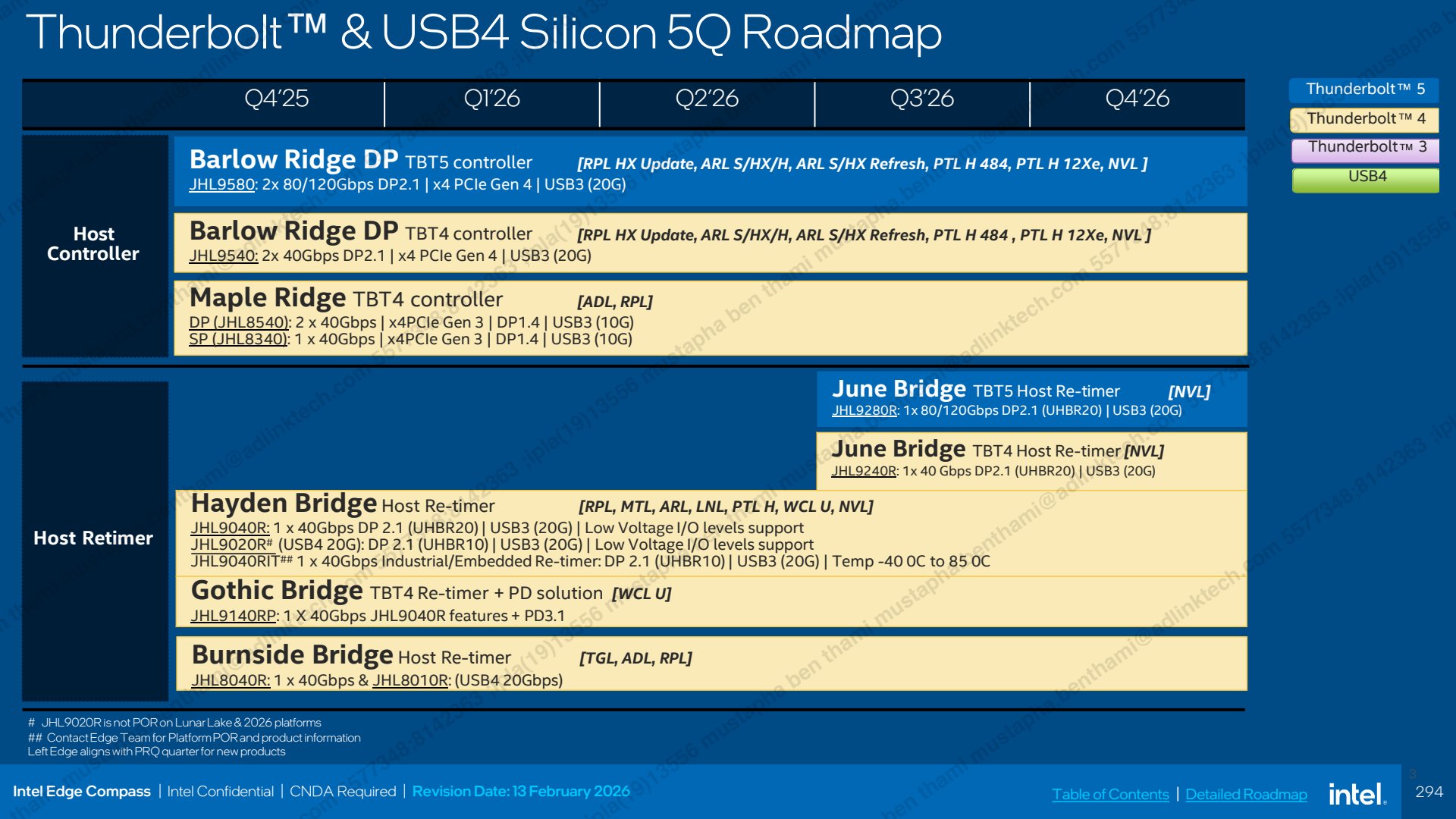Click the Intel logo in the footer

point(1357,793)
